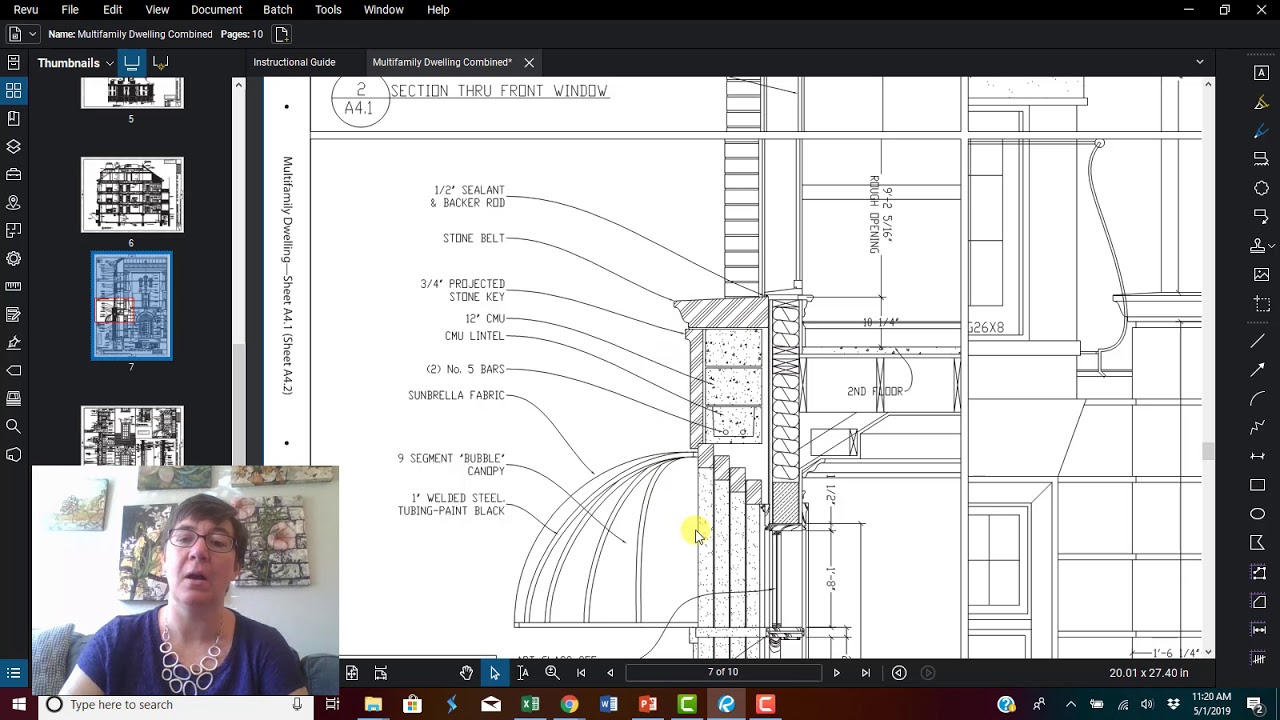Toggle single page view mode icon
The image size is (1280, 720).
352,673
